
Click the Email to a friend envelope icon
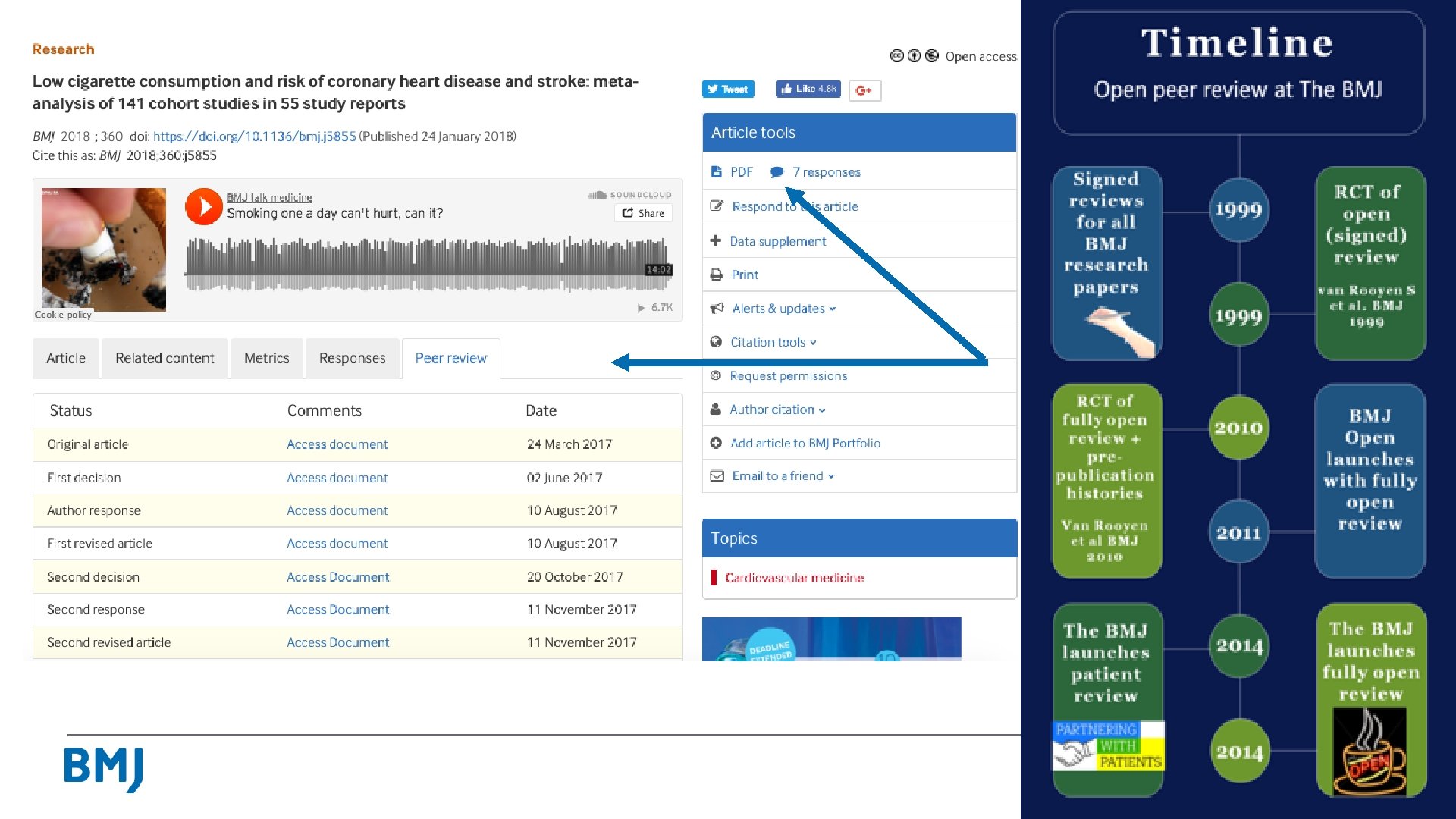(x=716, y=475)
